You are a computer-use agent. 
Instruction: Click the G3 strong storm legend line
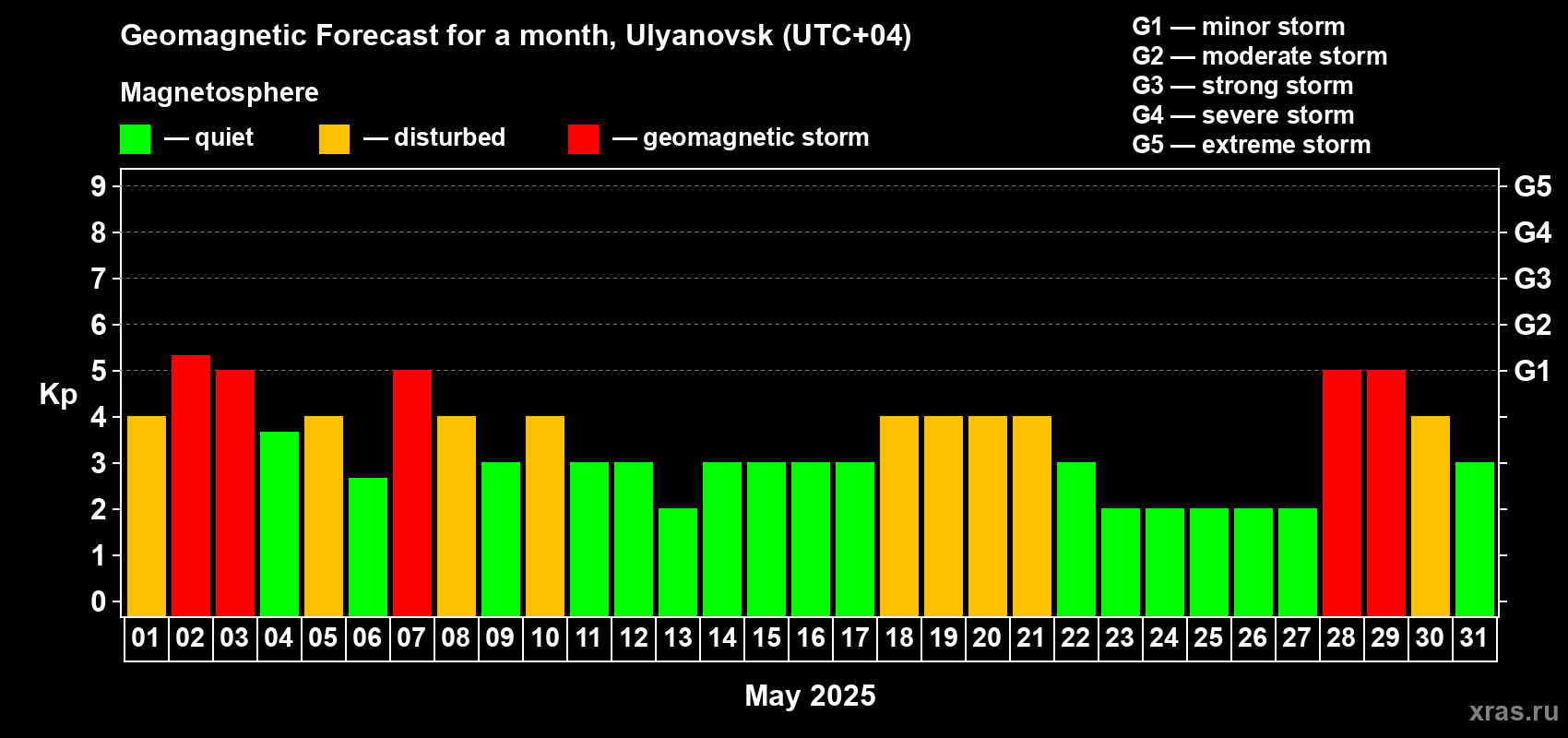coord(1242,86)
